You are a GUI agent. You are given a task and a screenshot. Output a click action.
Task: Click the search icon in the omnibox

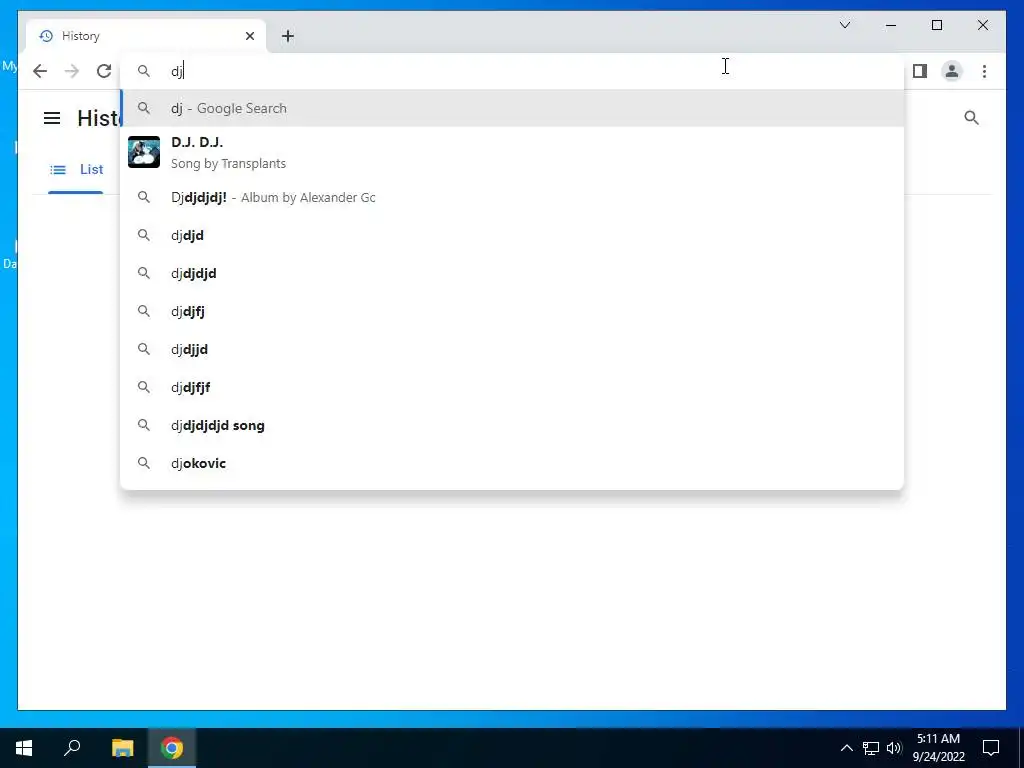[144, 71]
